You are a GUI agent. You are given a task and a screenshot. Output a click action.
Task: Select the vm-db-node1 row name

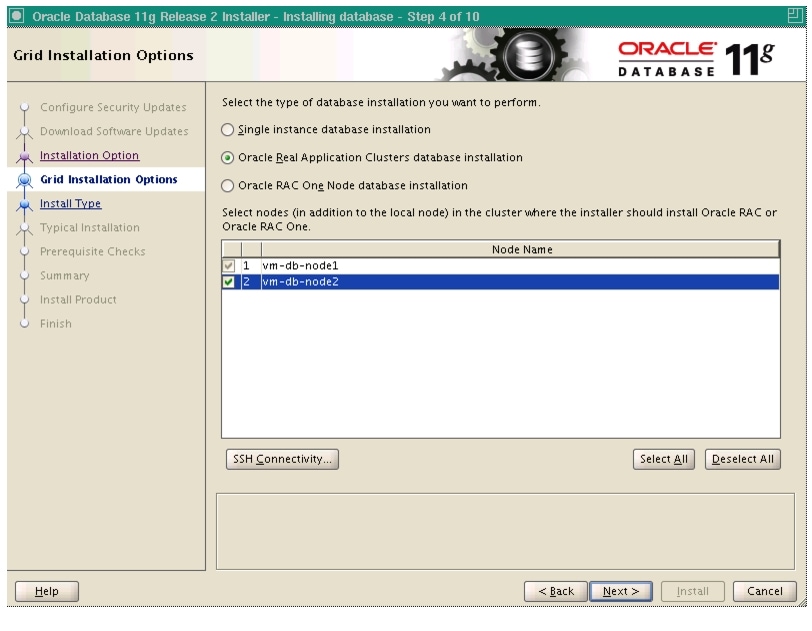300,266
